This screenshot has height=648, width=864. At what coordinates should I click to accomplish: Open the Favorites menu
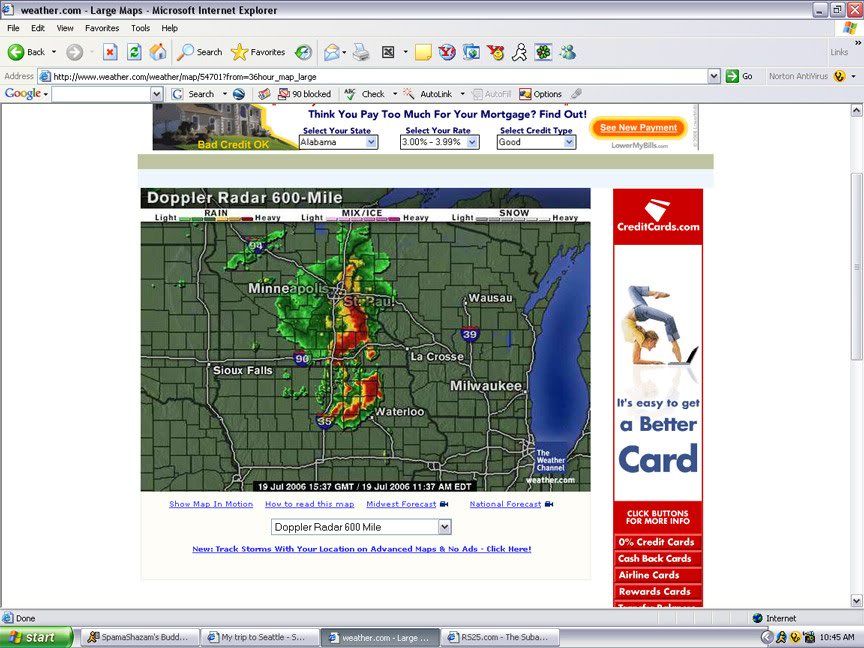pyautogui.click(x=102, y=28)
